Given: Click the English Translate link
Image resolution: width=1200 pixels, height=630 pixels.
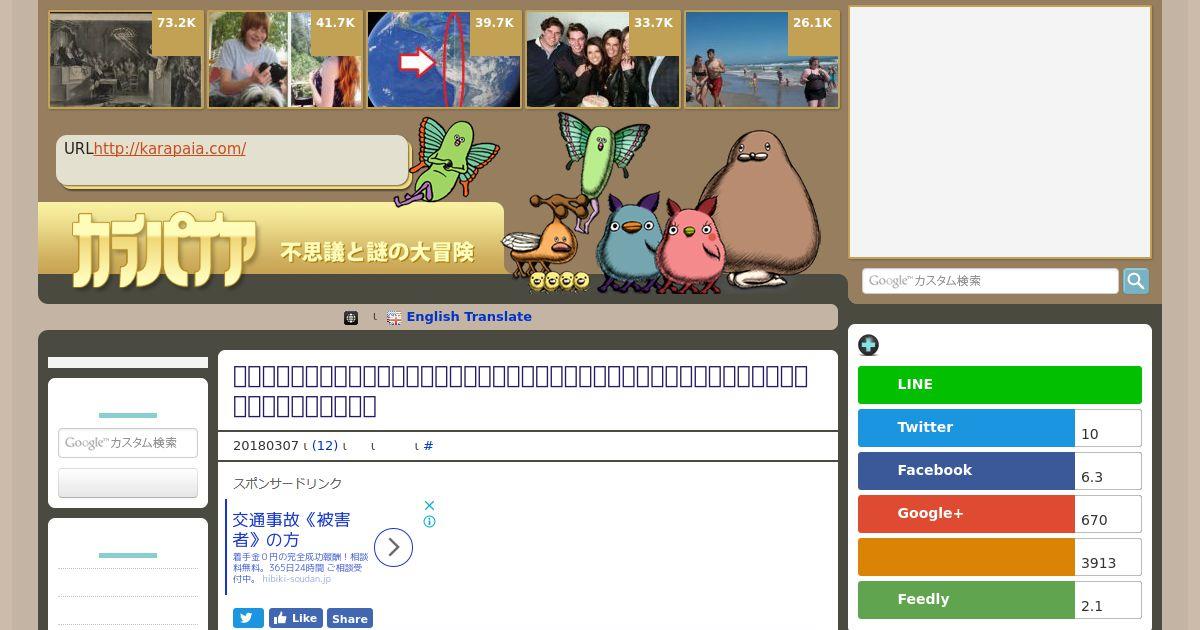Looking at the screenshot, I should (469, 317).
